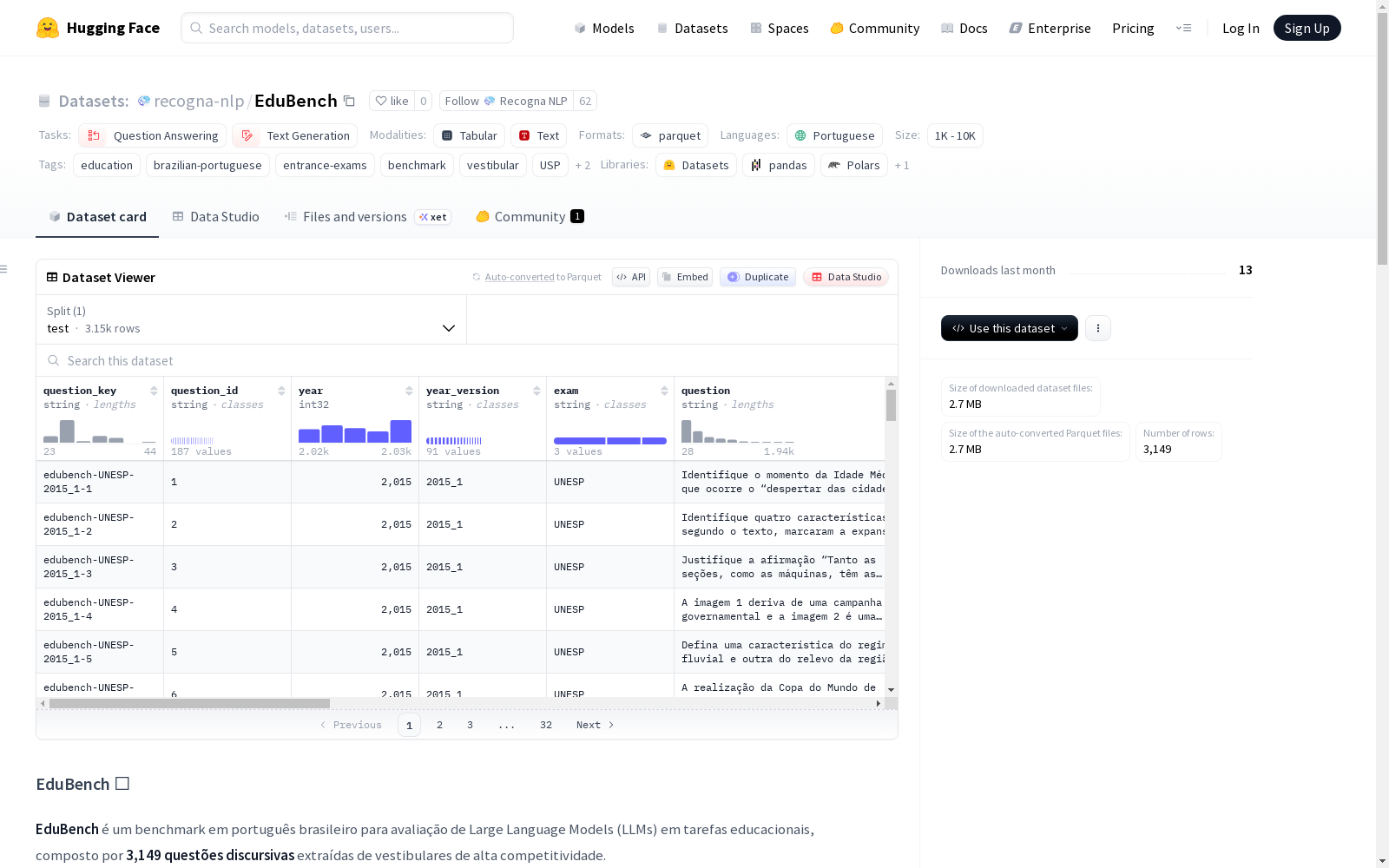Select the parquet format tag

(x=670, y=135)
